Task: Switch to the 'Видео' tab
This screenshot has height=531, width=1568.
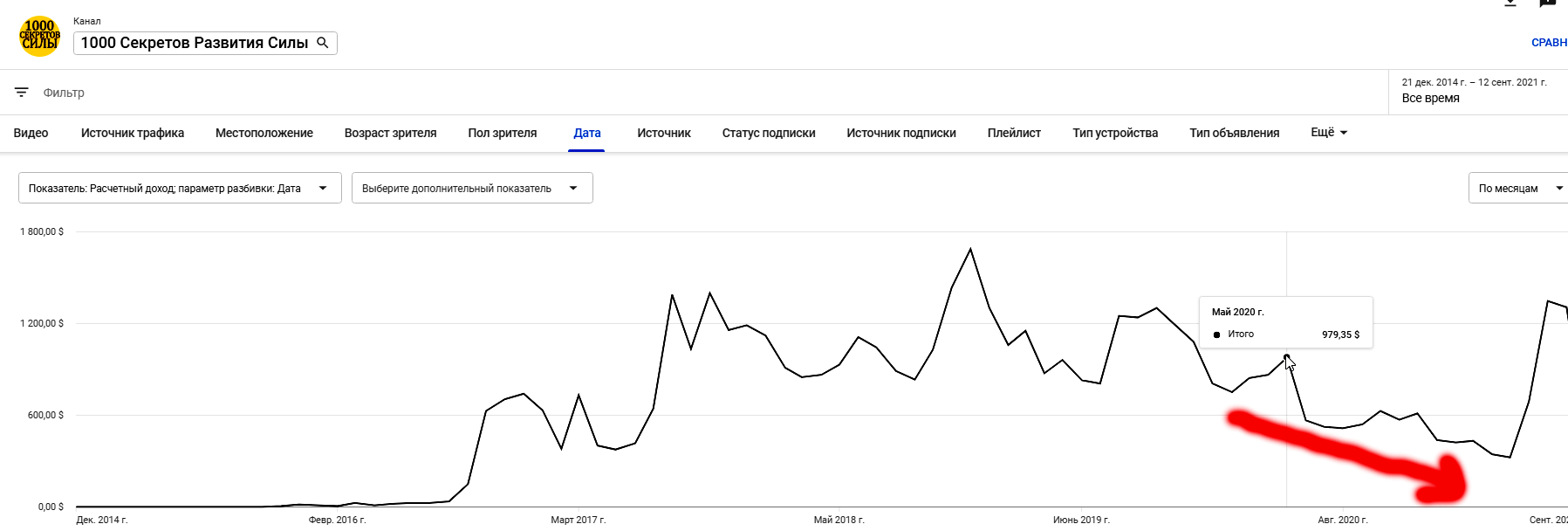Action: (31, 133)
